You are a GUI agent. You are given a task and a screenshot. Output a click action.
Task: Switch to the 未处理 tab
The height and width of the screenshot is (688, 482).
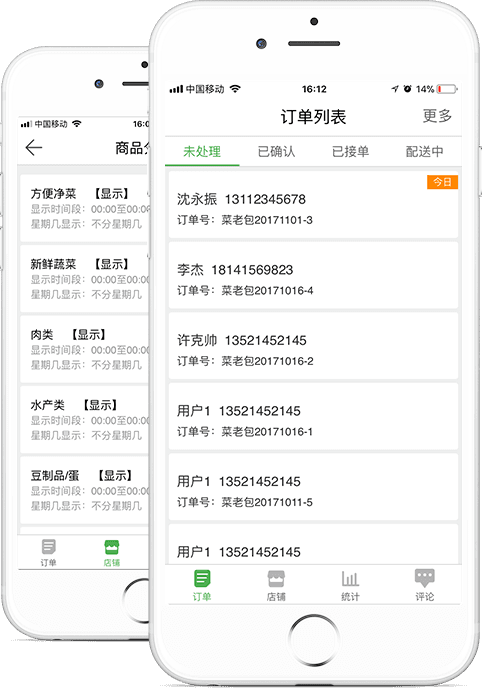(202, 151)
